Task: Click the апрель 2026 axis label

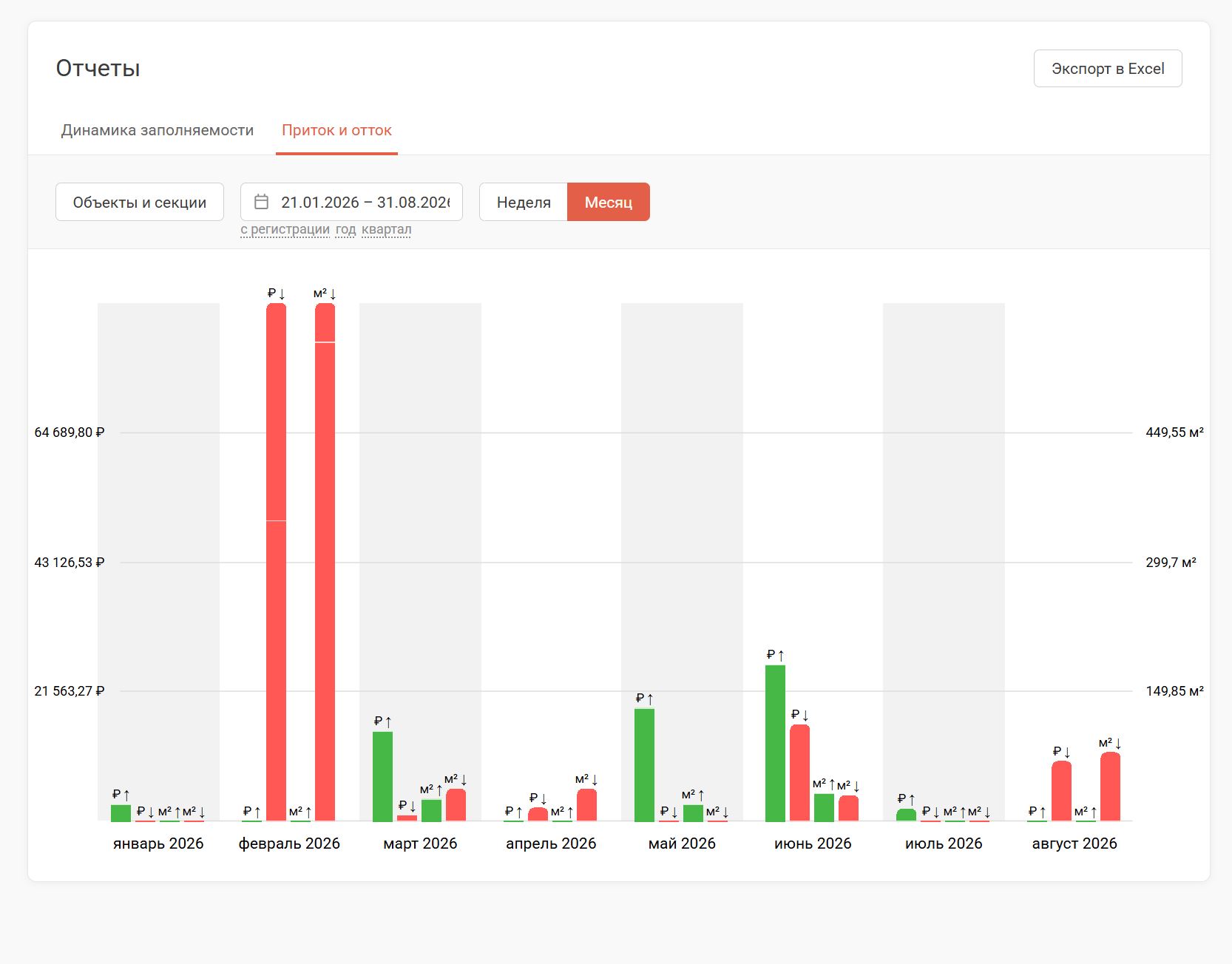Action: coord(551,843)
